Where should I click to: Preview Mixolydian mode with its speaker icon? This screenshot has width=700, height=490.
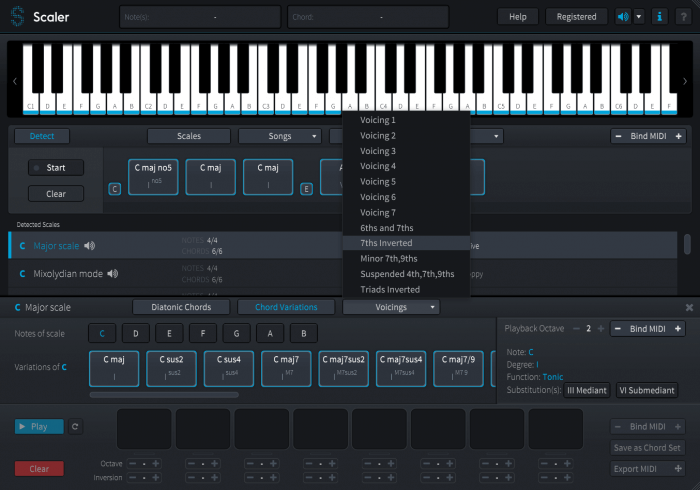click(113, 274)
